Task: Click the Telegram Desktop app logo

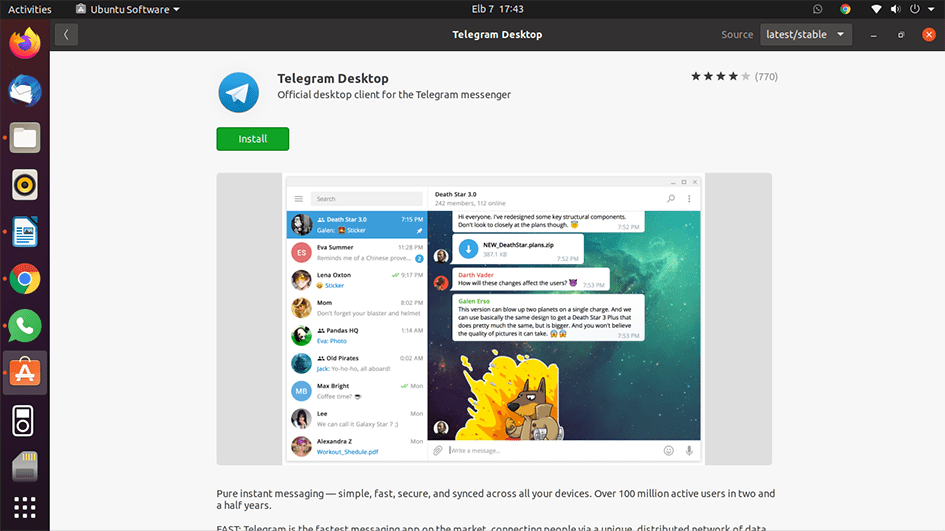Action: (x=239, y=92)
